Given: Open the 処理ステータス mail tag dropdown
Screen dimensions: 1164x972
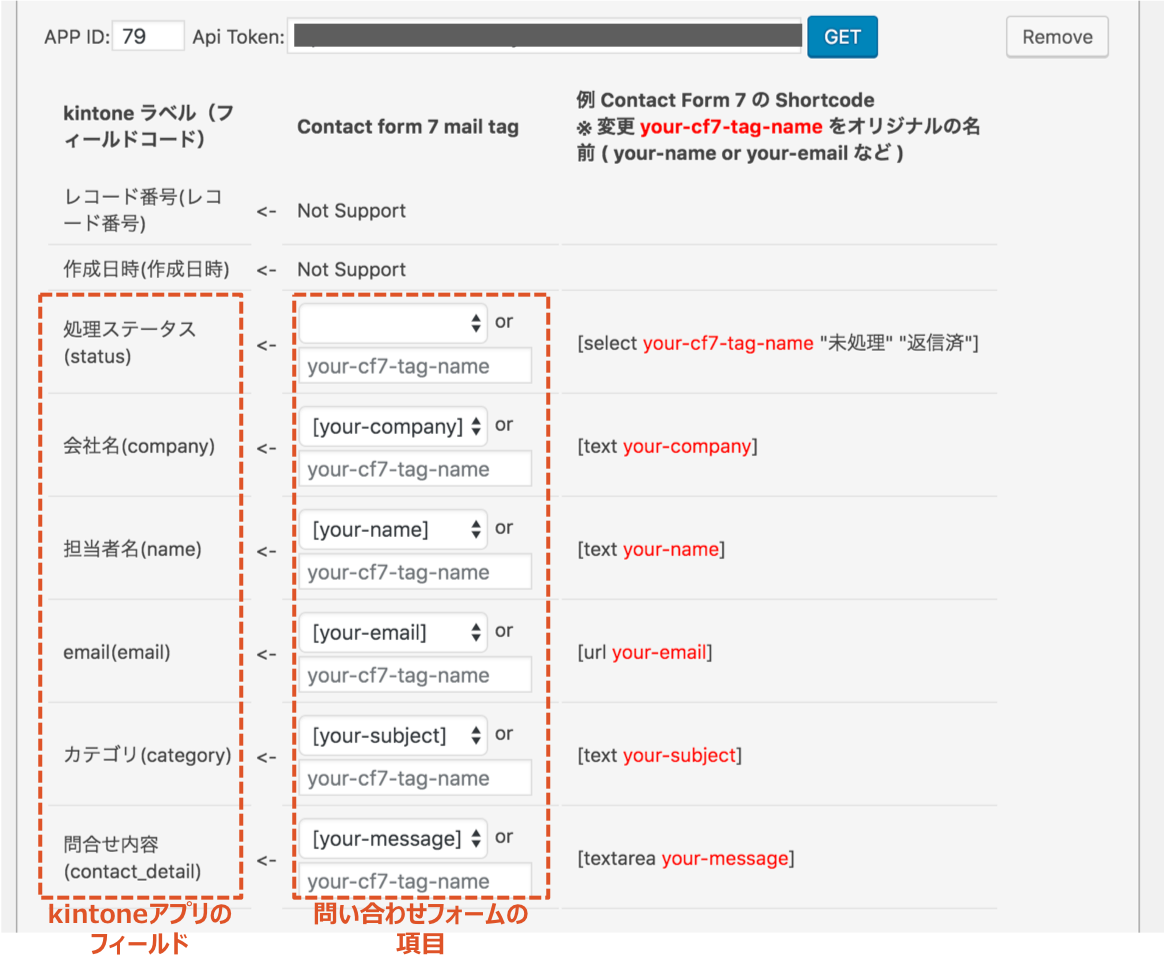Looking at the screenshot, I should click(392, 322).
